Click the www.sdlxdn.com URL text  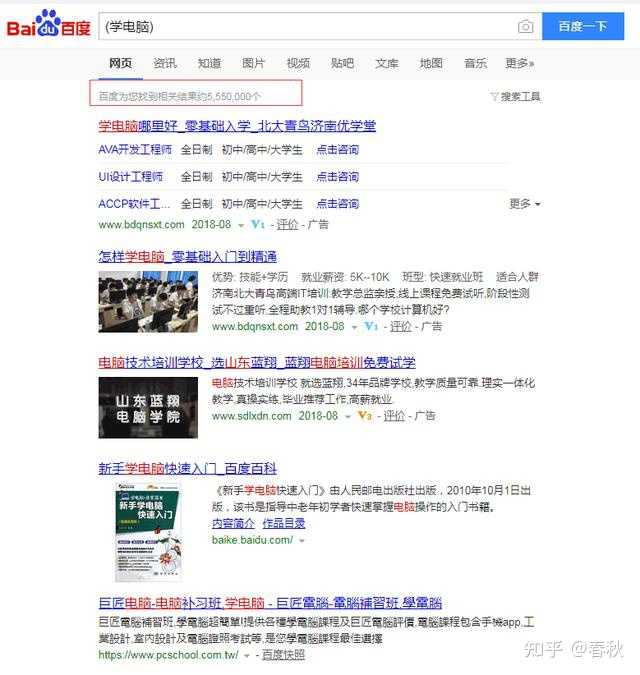point(252,416)
